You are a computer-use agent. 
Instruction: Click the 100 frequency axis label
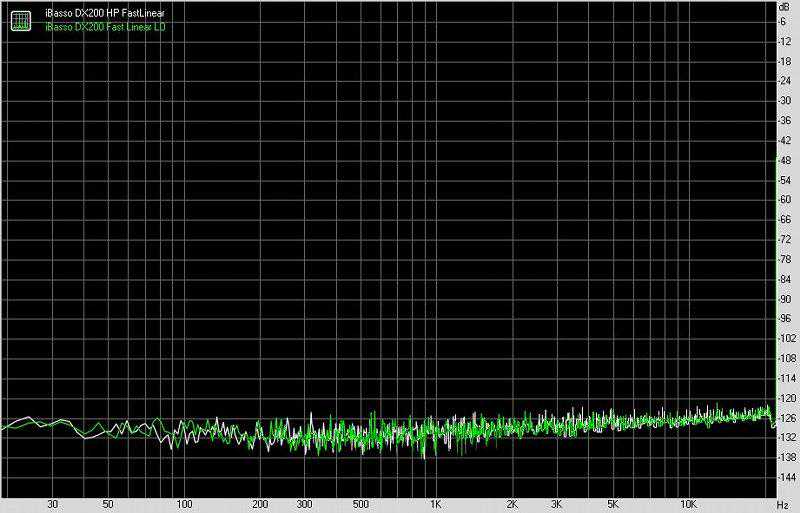[183, 505]
